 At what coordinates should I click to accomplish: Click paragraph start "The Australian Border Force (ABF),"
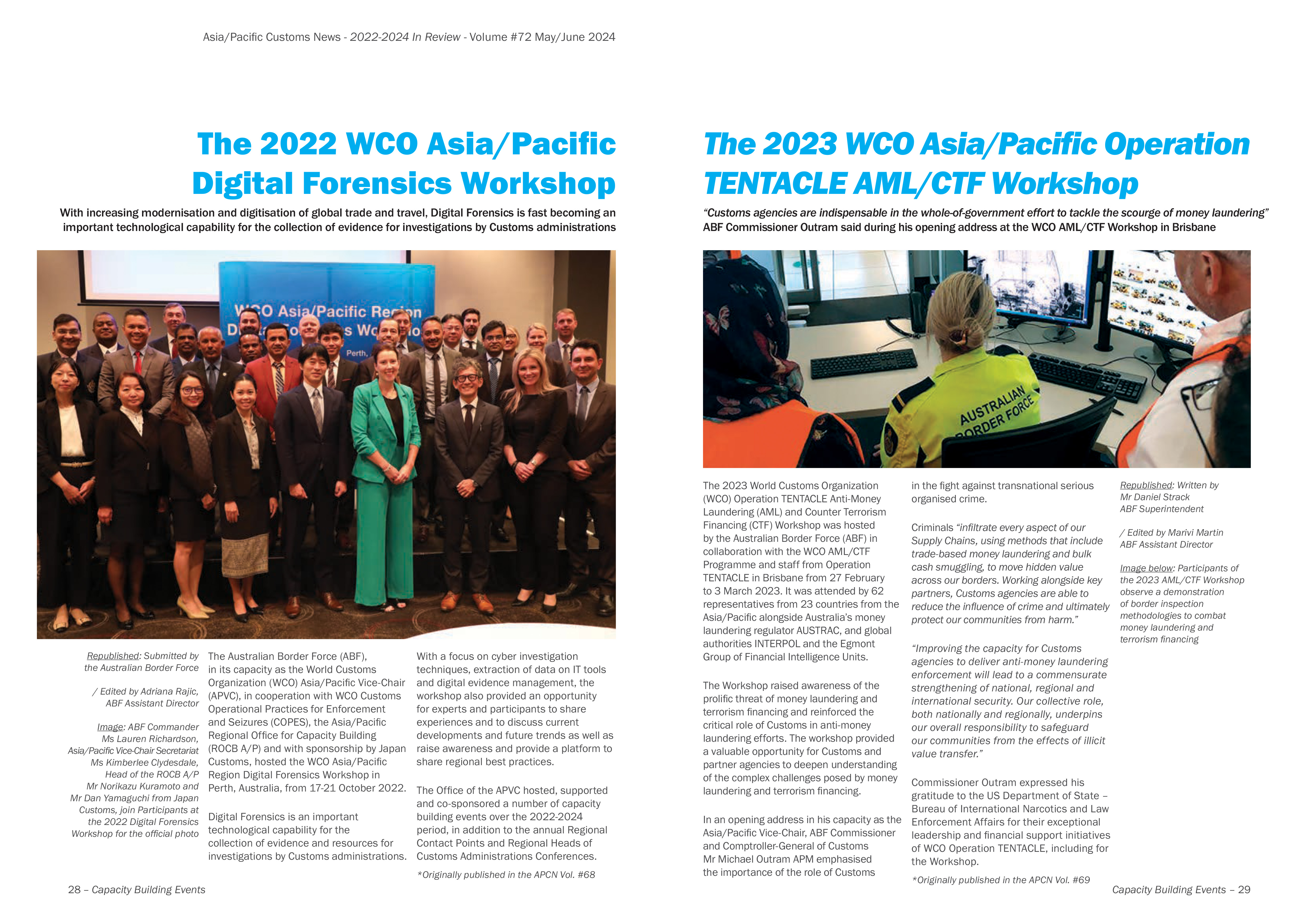tap(287, 657)
